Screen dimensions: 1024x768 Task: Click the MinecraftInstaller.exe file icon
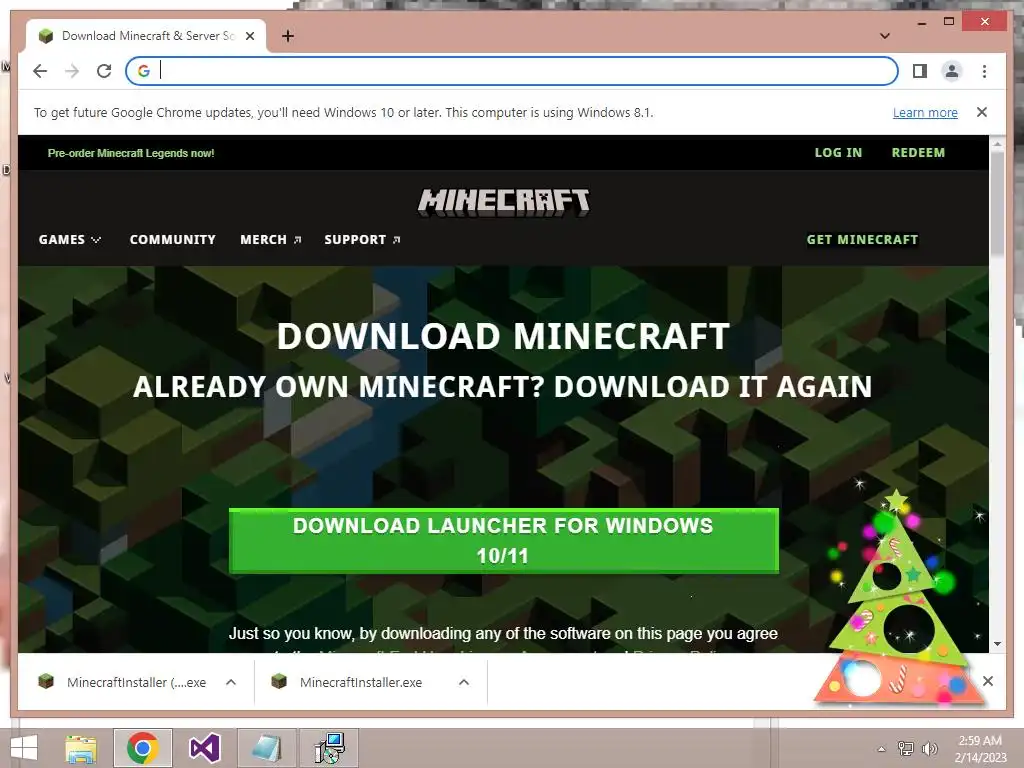tap(279, 682)
